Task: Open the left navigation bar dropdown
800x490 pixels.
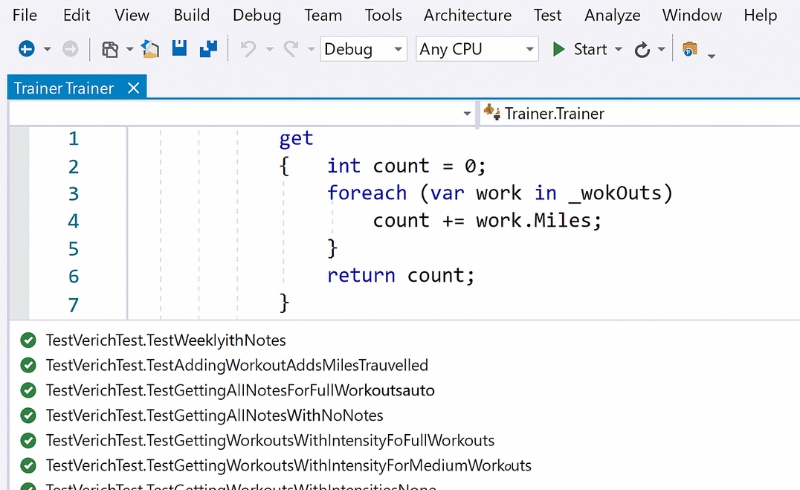Action: tap(466, 113)
